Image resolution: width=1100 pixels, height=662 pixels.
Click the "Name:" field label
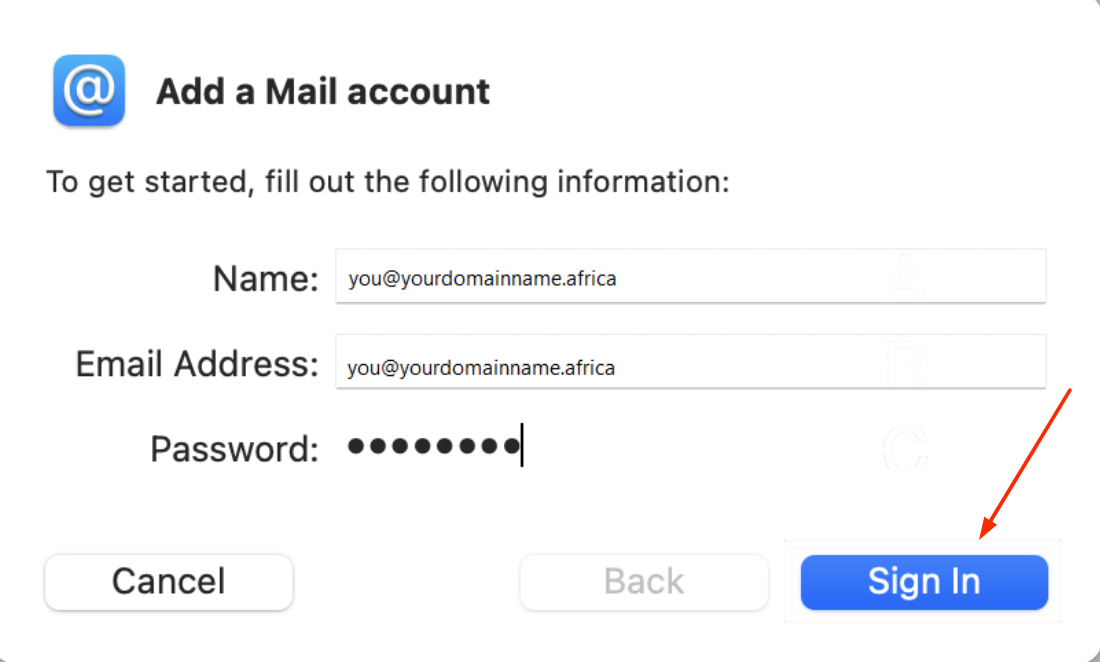pyautogui.click(x=266, y=279)
